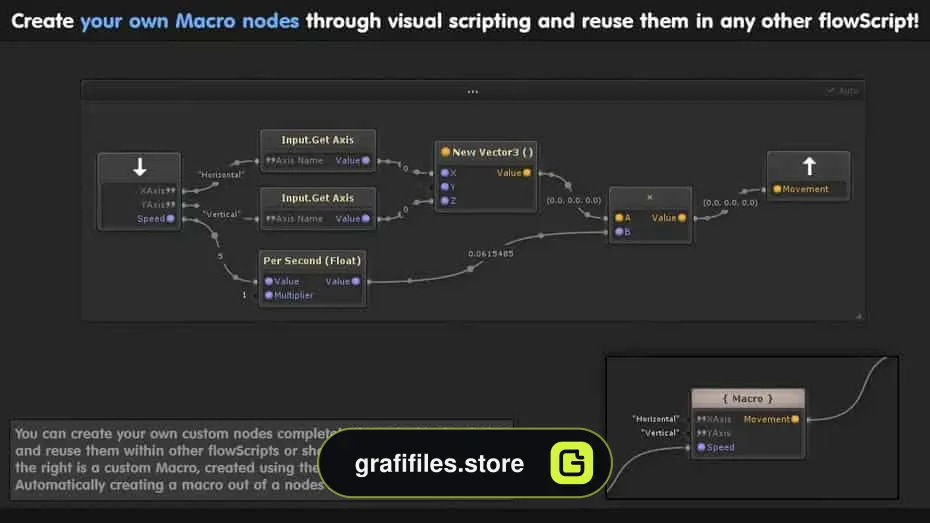Click the XAxis port on the entry node
Image resolution: width=930 pixels, height=523 pixels.
(x=171, y=190)
